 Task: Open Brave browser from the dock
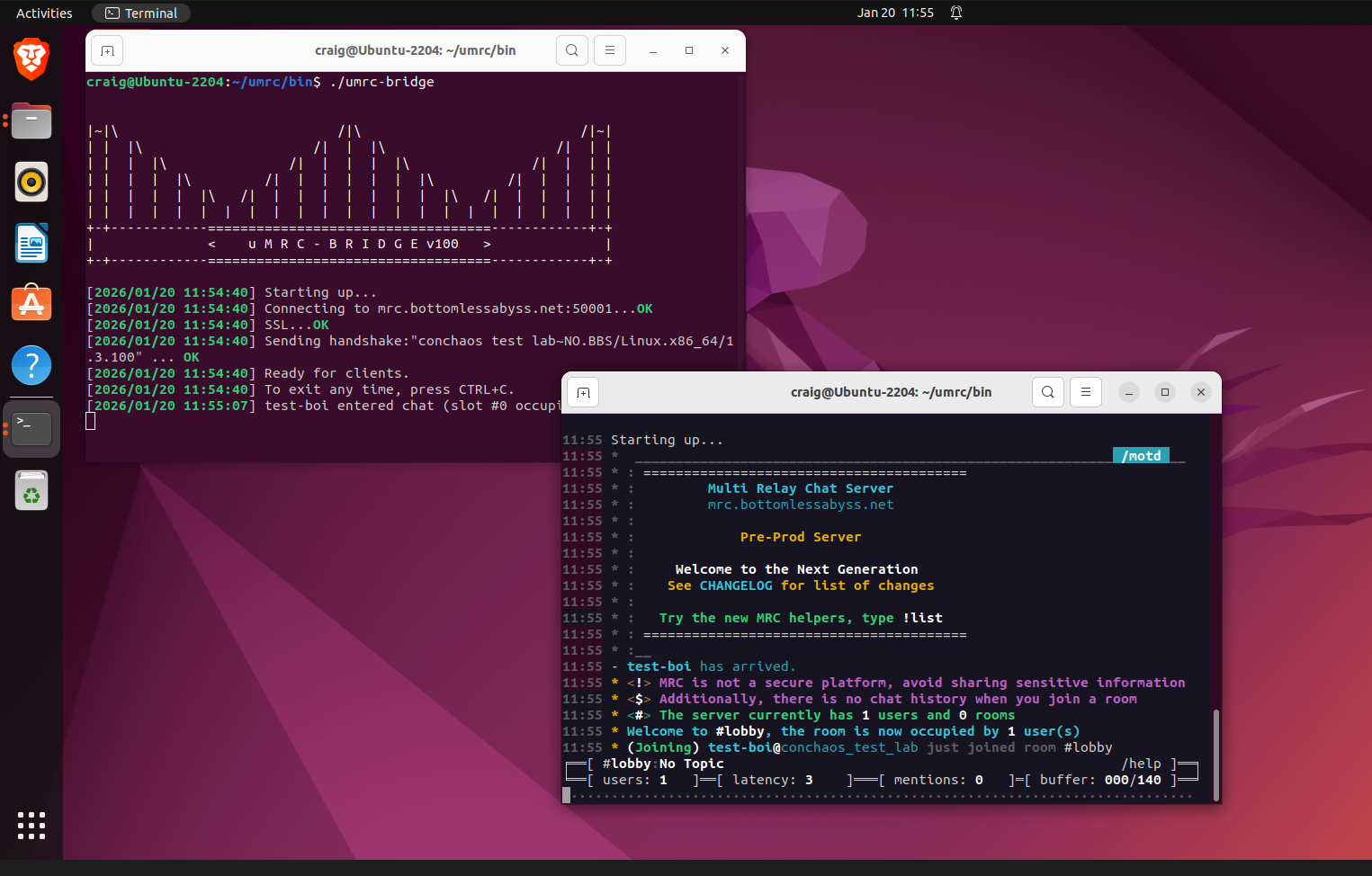tap(31, 59)
